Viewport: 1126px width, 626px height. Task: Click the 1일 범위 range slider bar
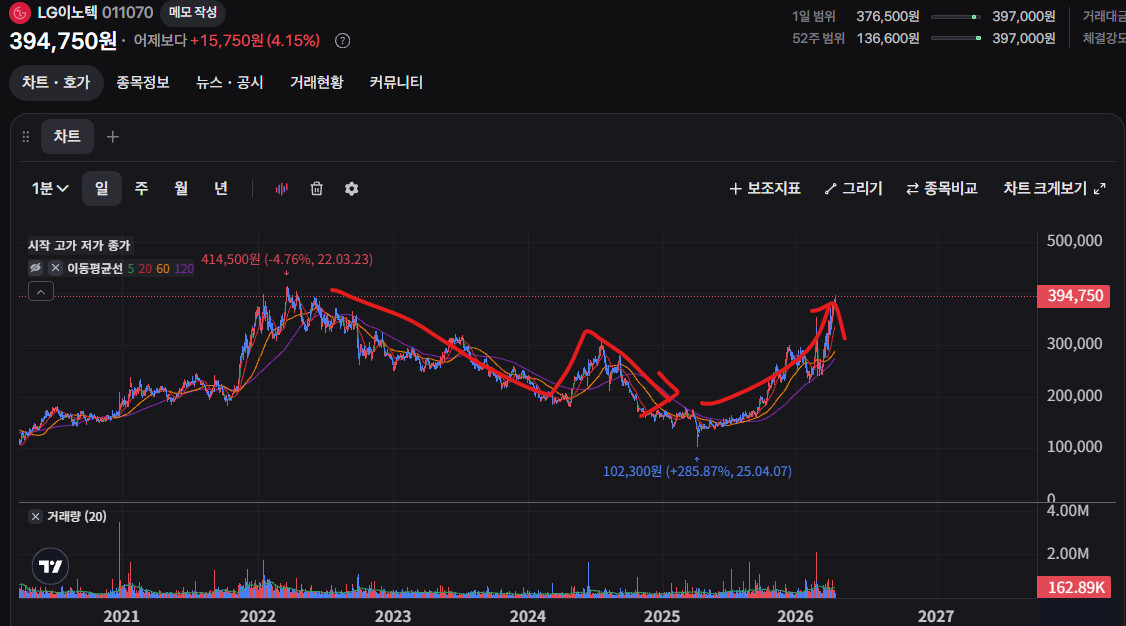tap(955, 17)
